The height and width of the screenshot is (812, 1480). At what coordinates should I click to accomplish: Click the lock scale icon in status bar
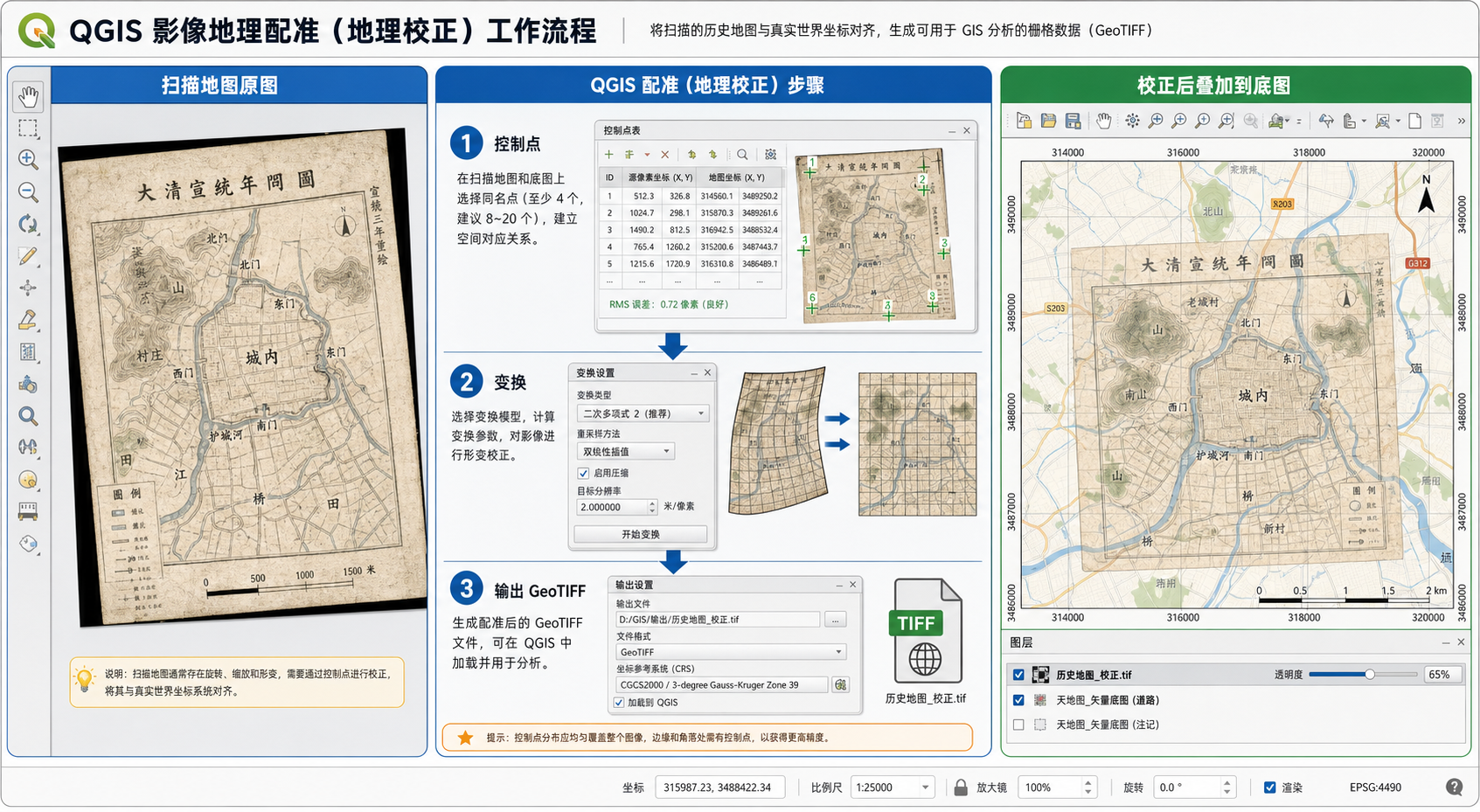961,787
